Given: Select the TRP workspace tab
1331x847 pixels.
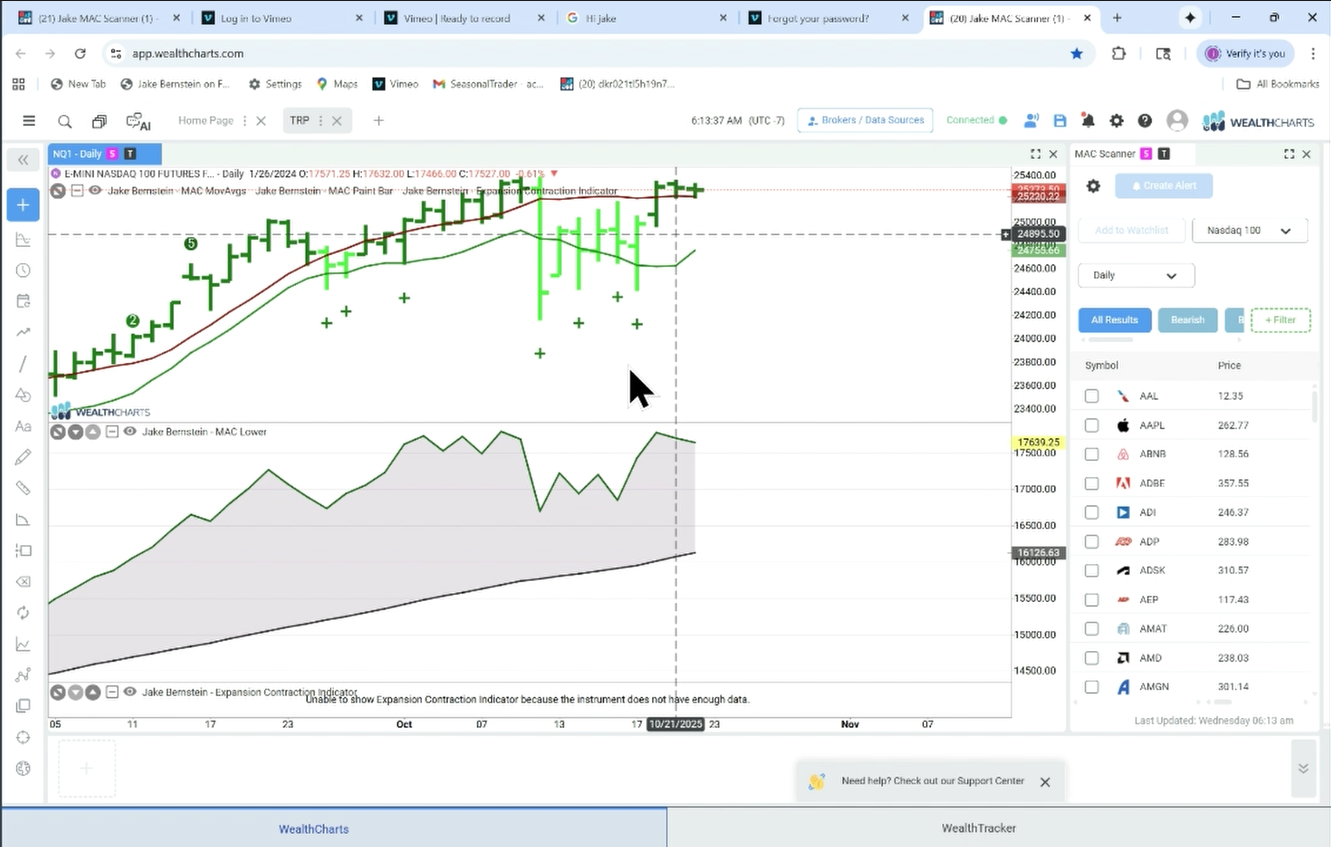Looking at the screenshot, I should tap(300, 121).
